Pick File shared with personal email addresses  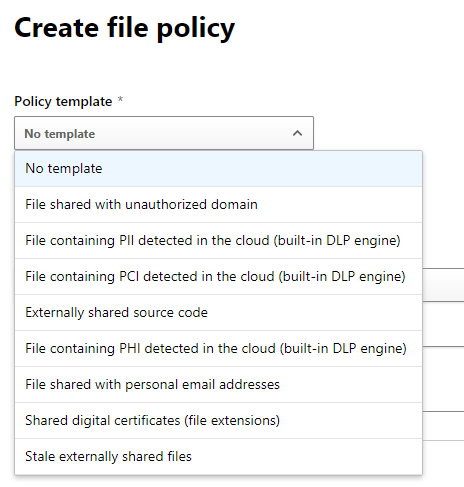[x=218, y=385]
